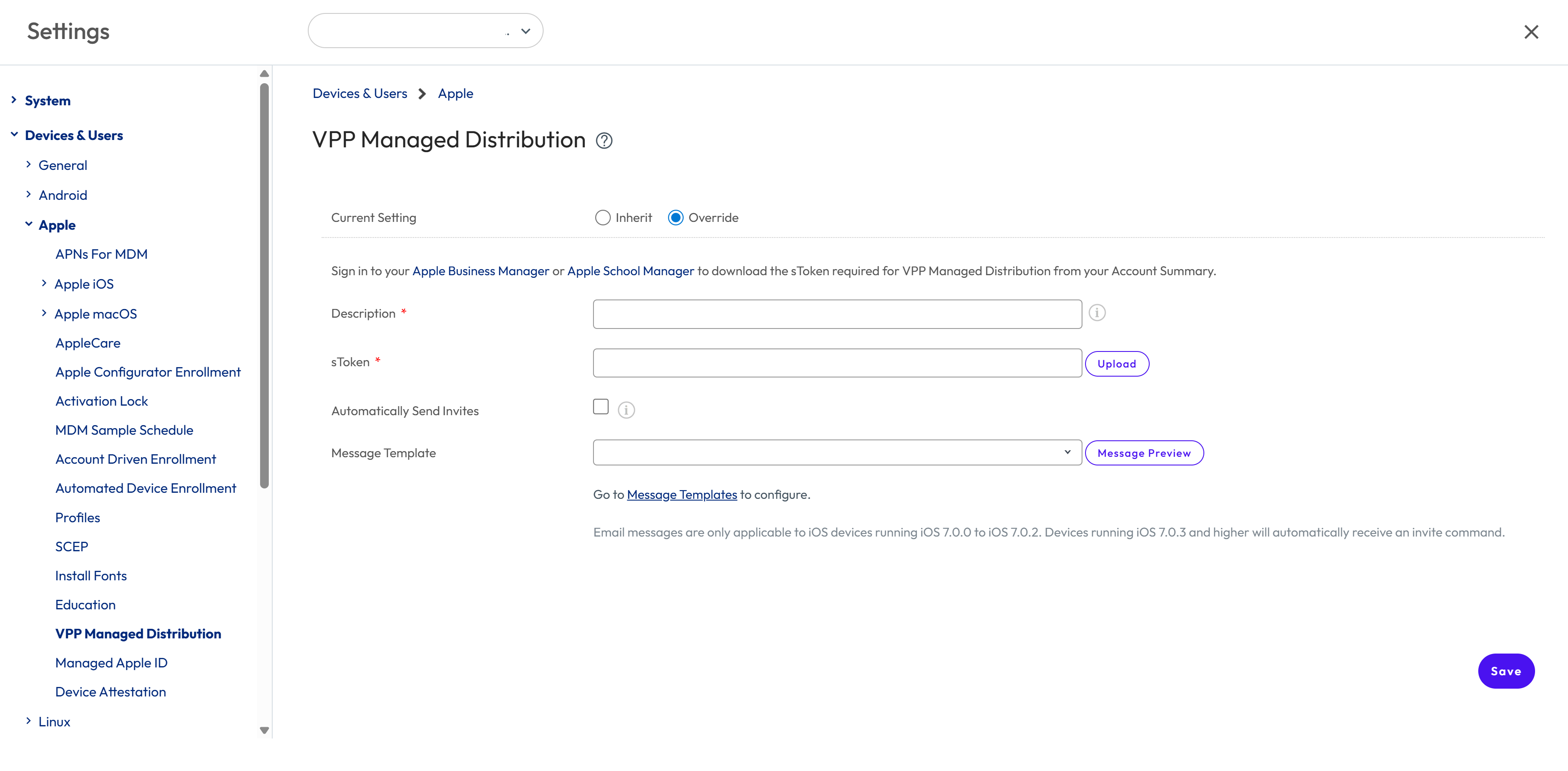Viewport: 1568px width, 771px height.
Task: Select the Inherit radio button
Action: 603,218
